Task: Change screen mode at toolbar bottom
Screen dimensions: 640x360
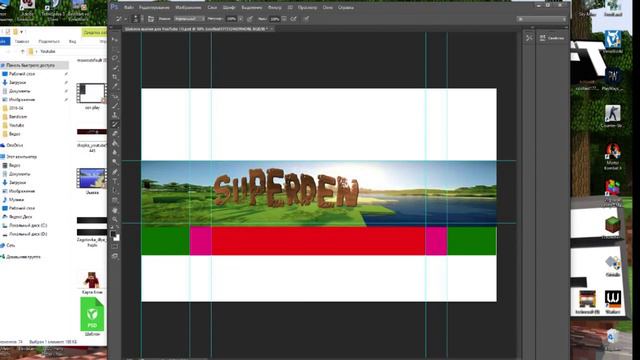Action: click(115, 256)
